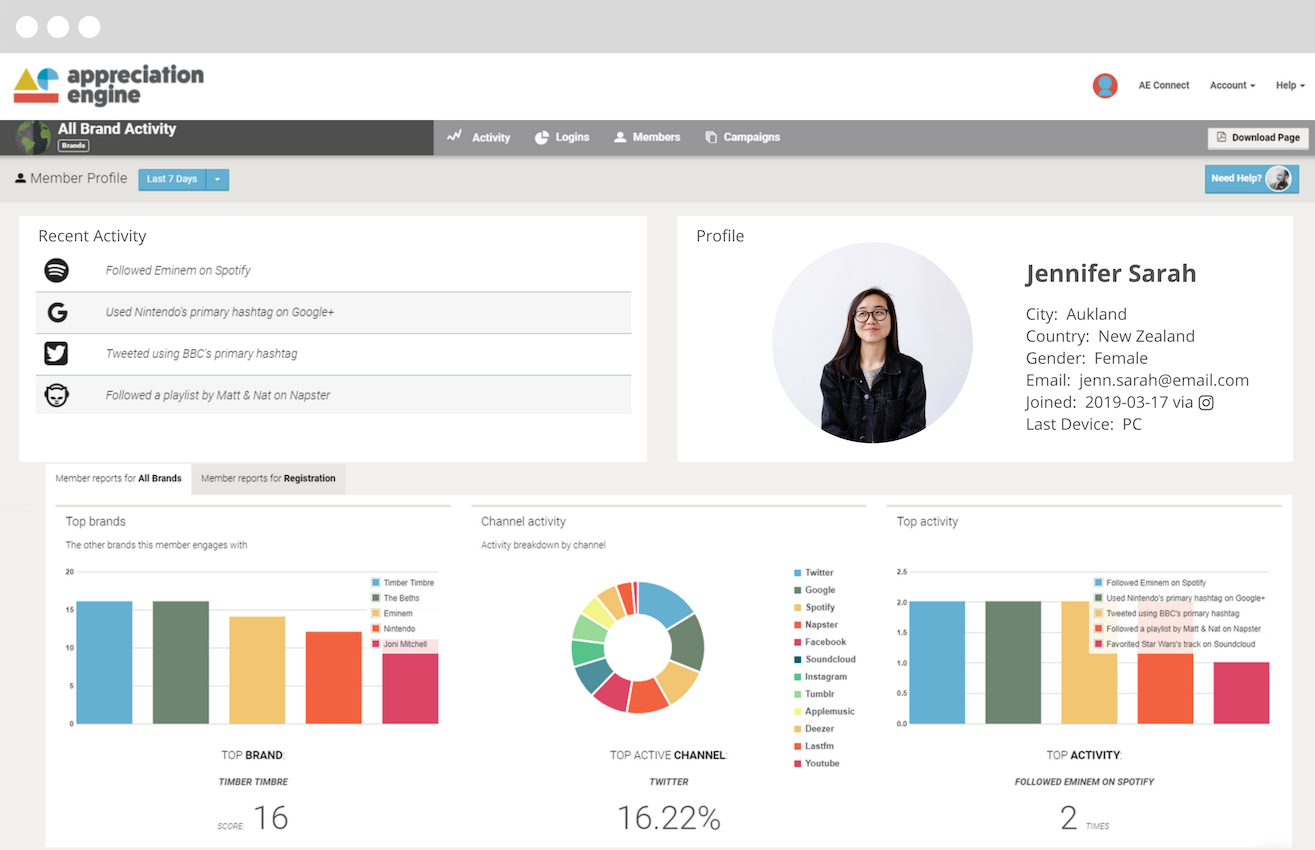Click the Timber Timbre legend swatch
Screen dimensions: 1315x850
coord(376,582)
